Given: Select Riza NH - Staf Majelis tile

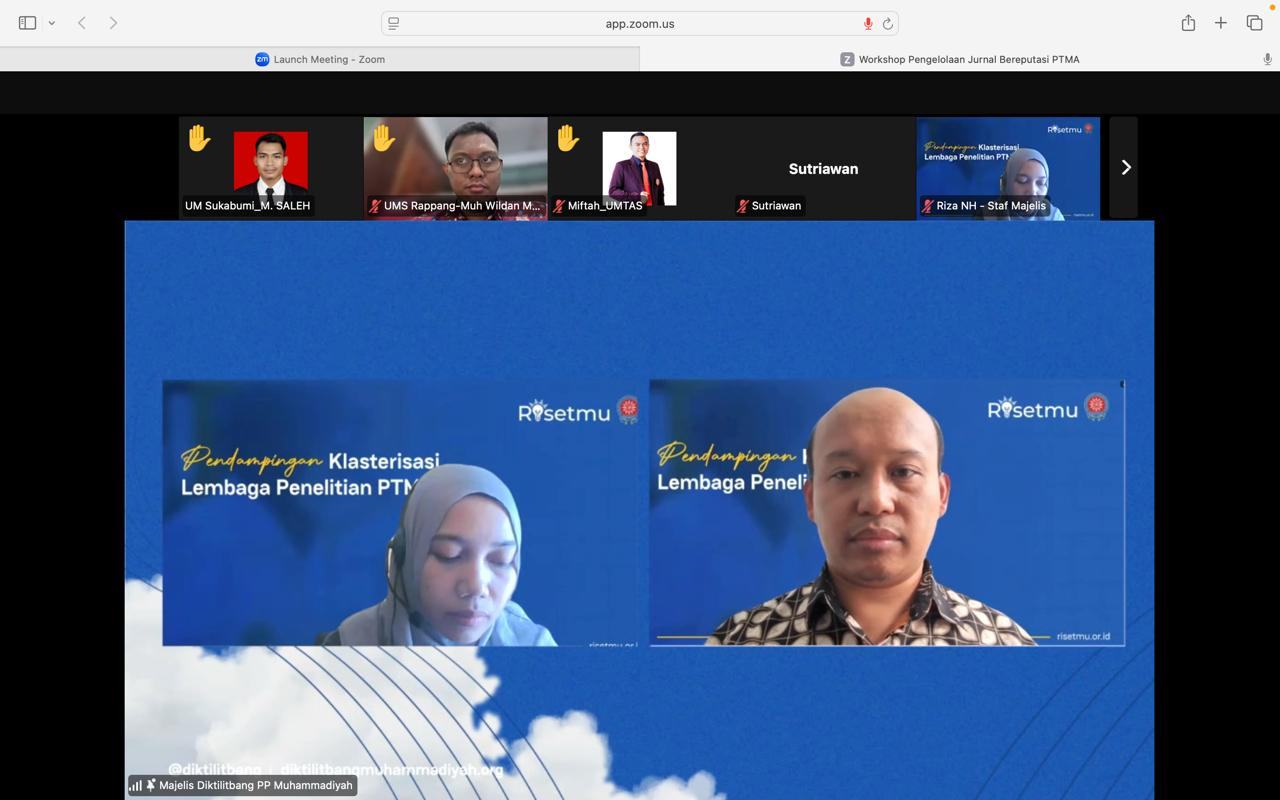Looking at the screenshot, I should coord(1008,168).
